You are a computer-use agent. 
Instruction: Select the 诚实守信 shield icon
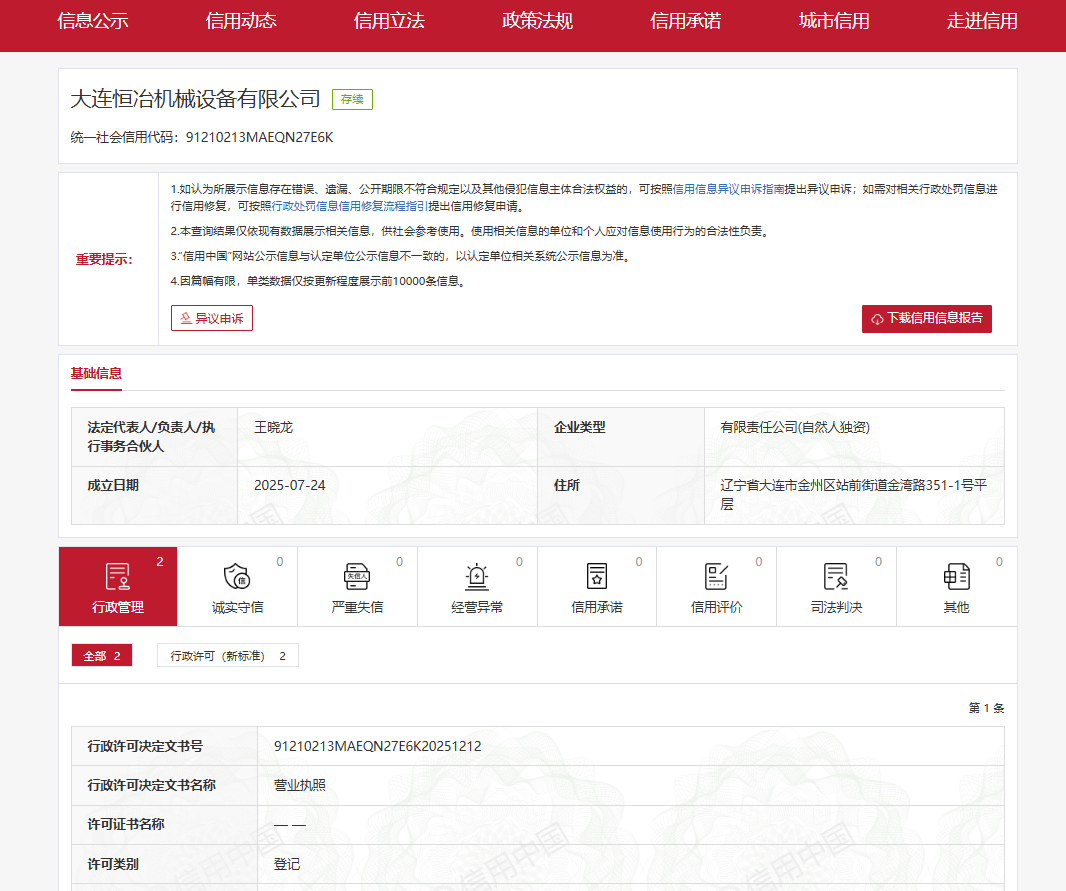tap(237, 577)
